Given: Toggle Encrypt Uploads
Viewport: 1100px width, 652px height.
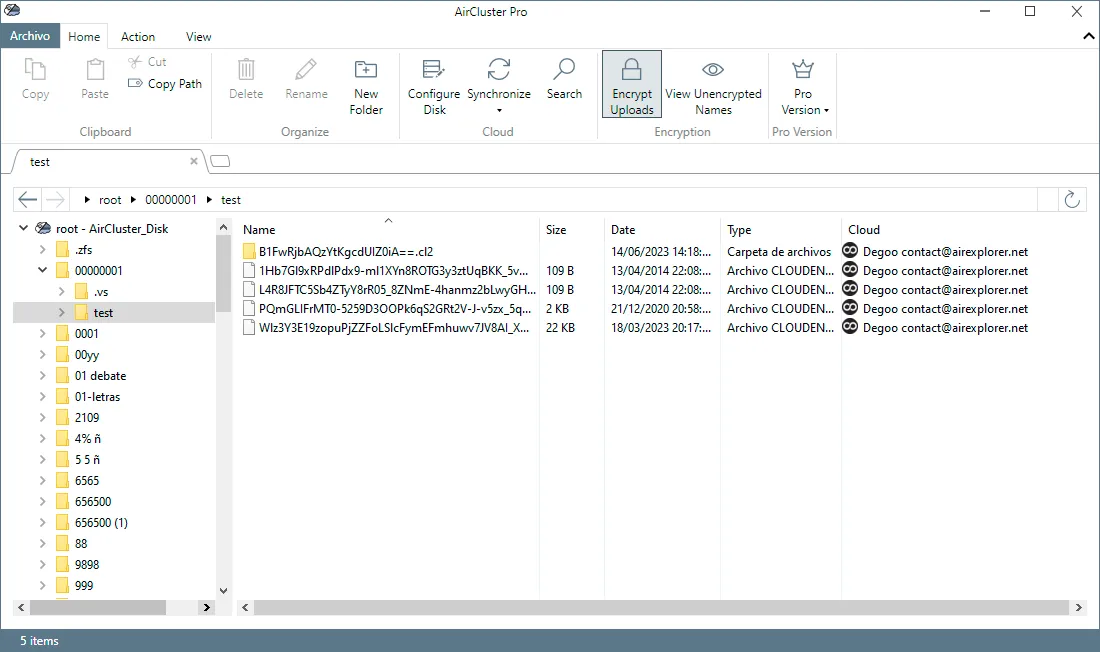Looking at the screenshot, I should 631,84.
